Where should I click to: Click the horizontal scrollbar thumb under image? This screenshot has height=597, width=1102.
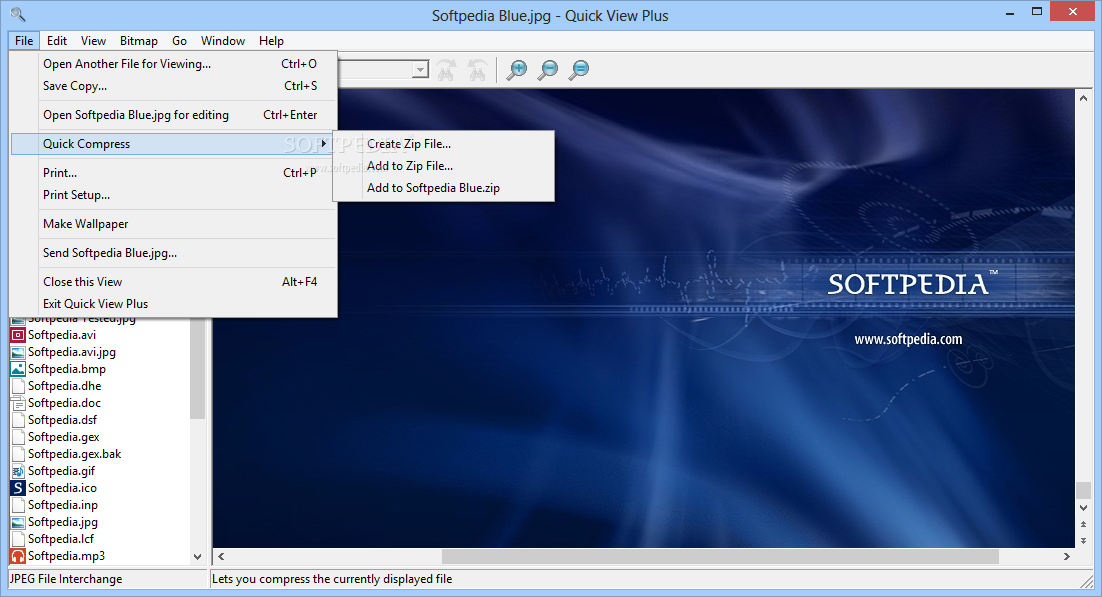[720, 556]
